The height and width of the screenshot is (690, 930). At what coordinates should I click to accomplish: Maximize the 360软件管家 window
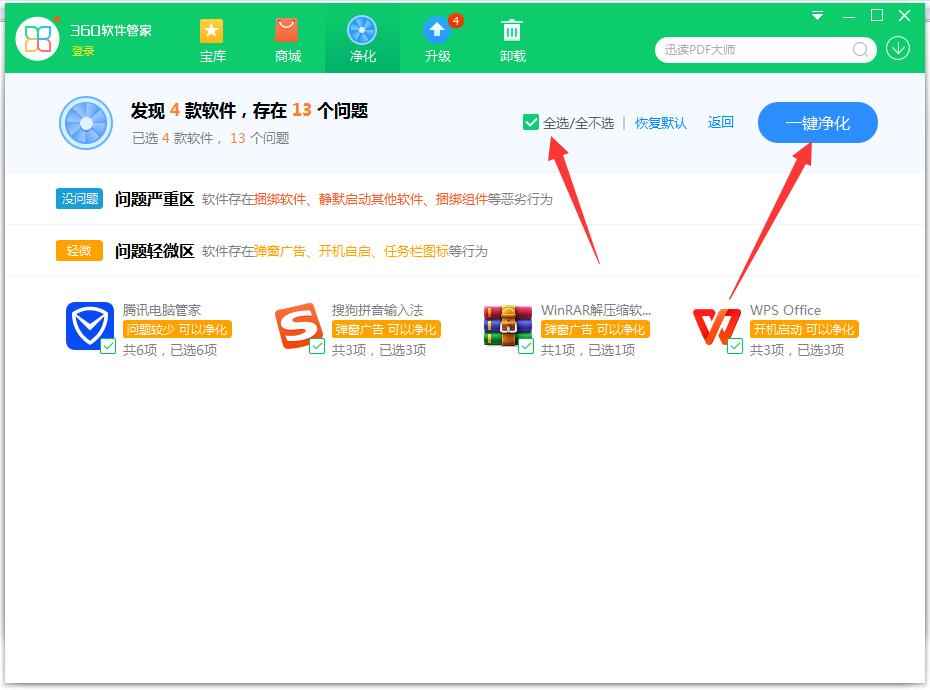coord(877,15)
